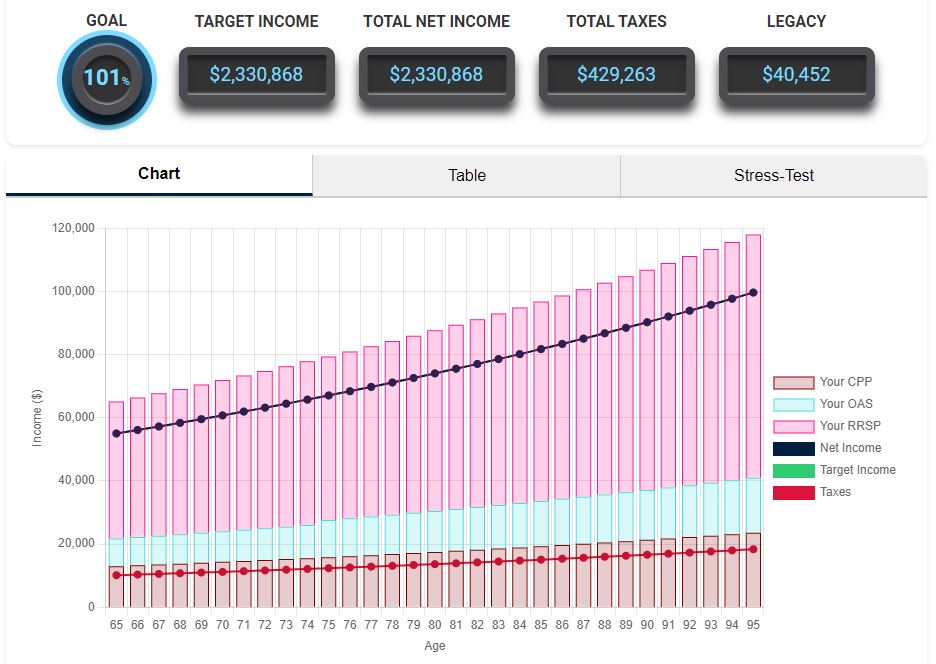The height and width of the screenshot is (664, 936).
Task: Toggle Taxes legend entry
Action: point(794,492)
